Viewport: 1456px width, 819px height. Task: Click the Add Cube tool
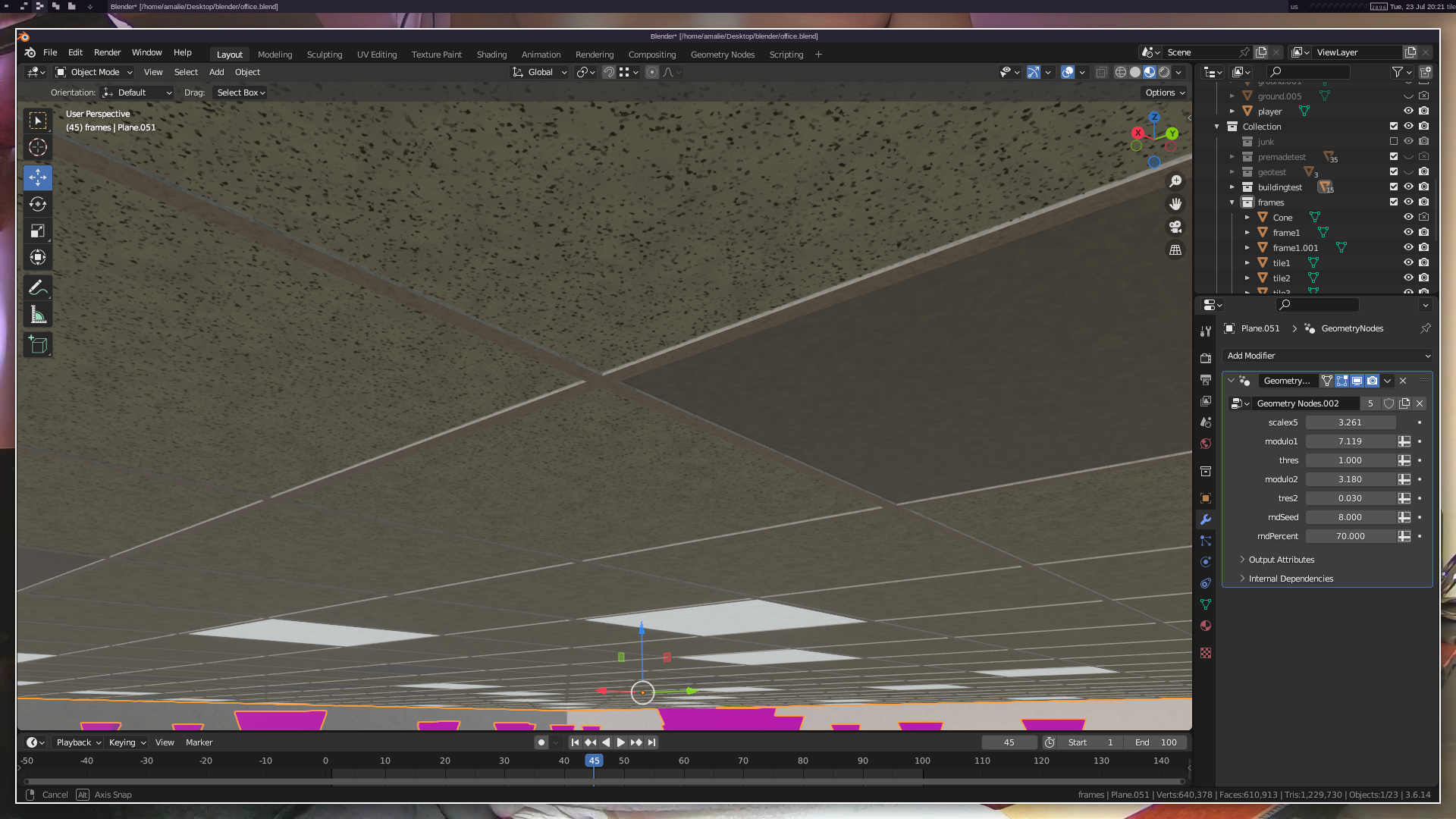38,345
